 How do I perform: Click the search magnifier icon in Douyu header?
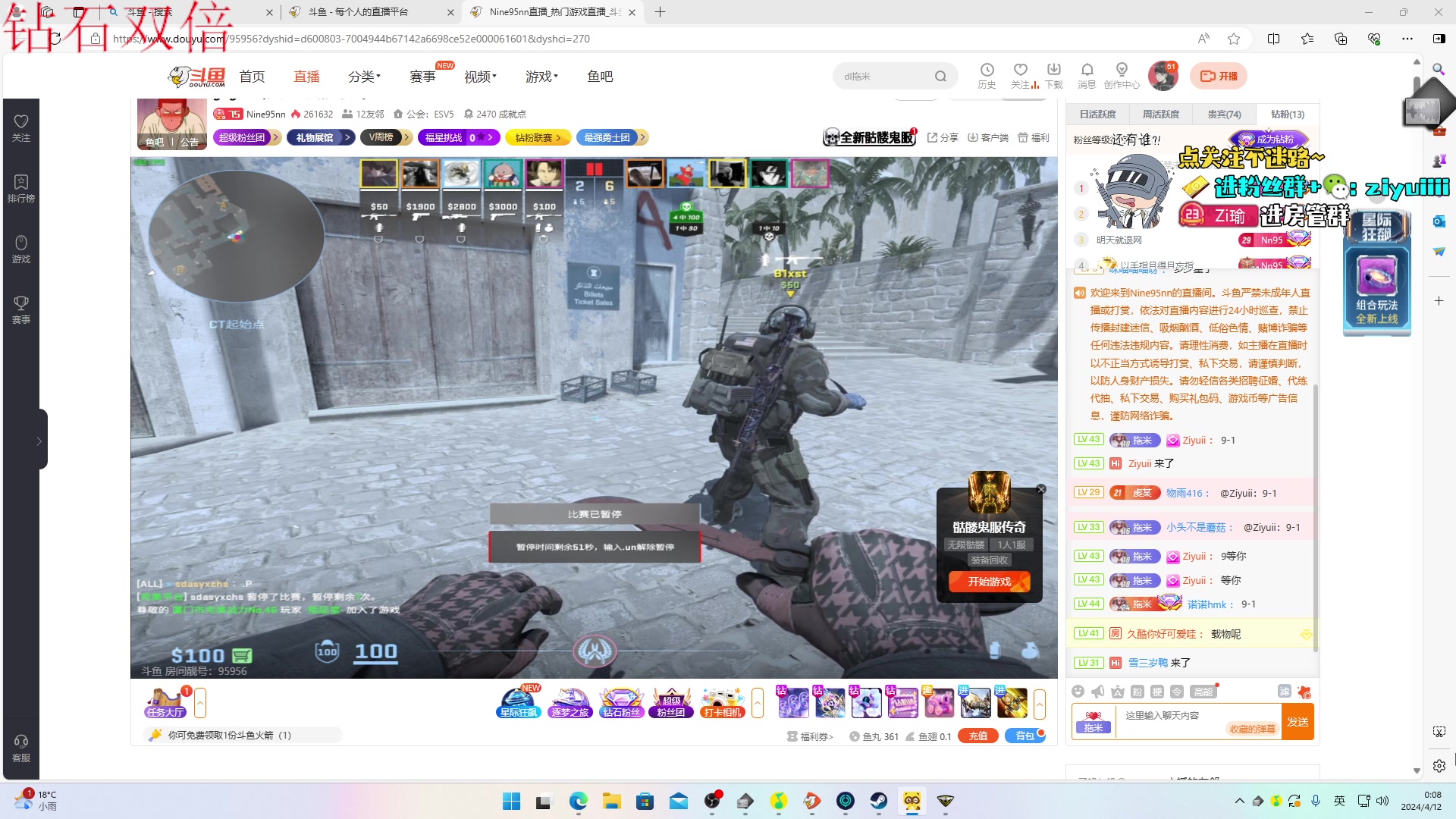point(940,77)
